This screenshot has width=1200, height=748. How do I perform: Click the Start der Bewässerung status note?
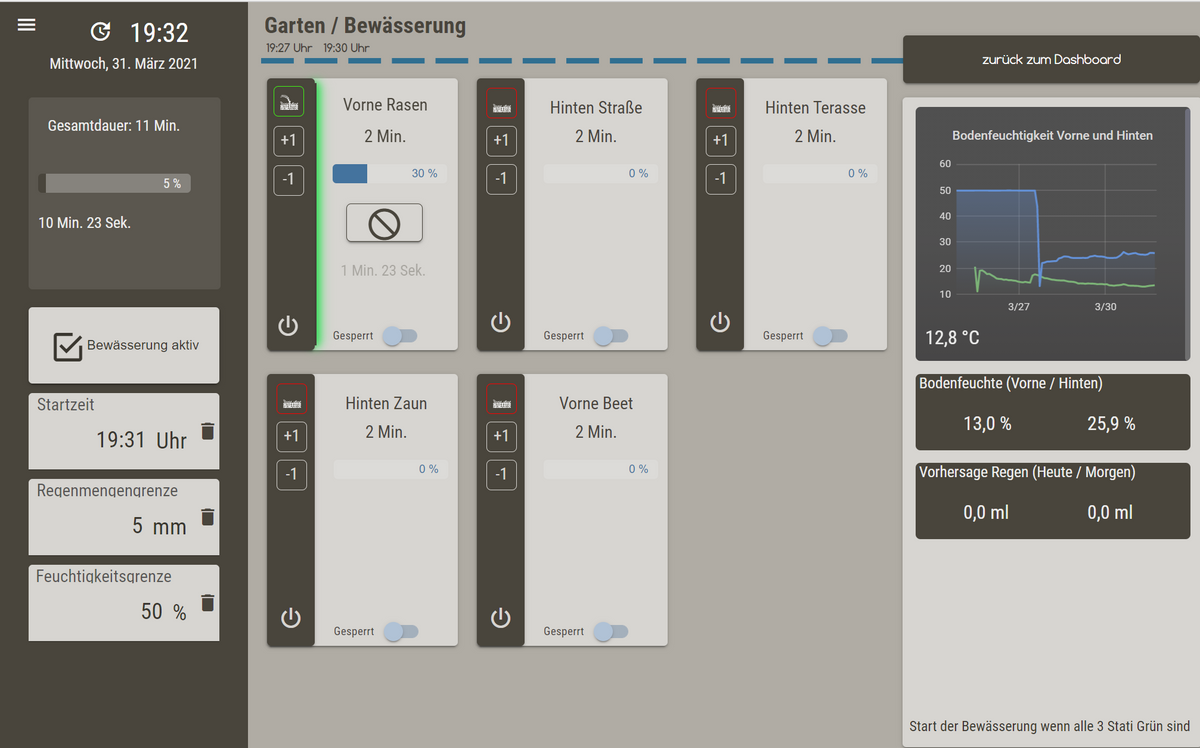point(1049,726)
